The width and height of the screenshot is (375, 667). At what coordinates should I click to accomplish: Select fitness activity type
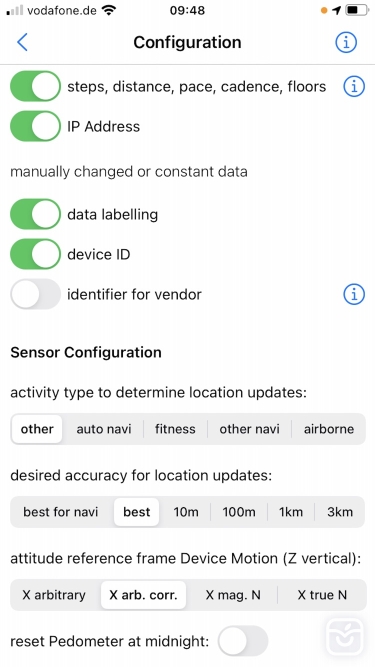(x=175, y=429)
